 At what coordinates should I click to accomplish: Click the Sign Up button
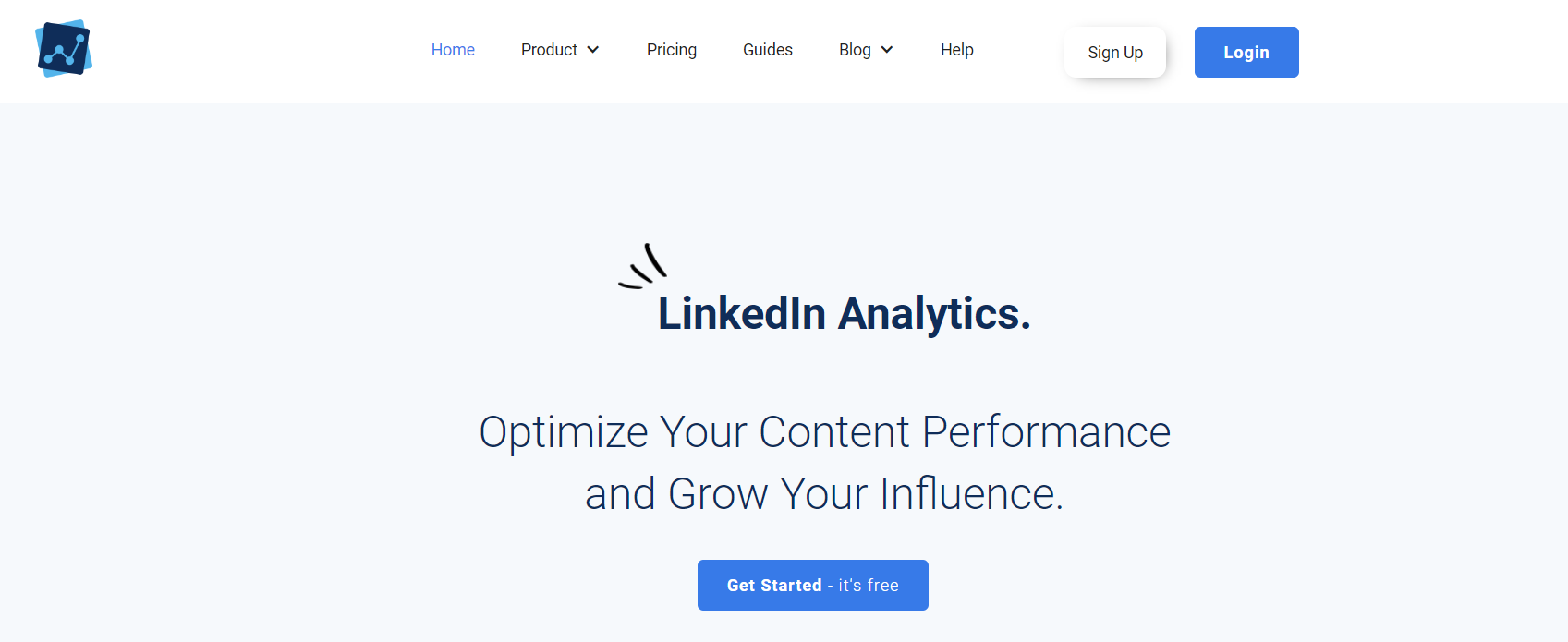tap(1115, 53)
